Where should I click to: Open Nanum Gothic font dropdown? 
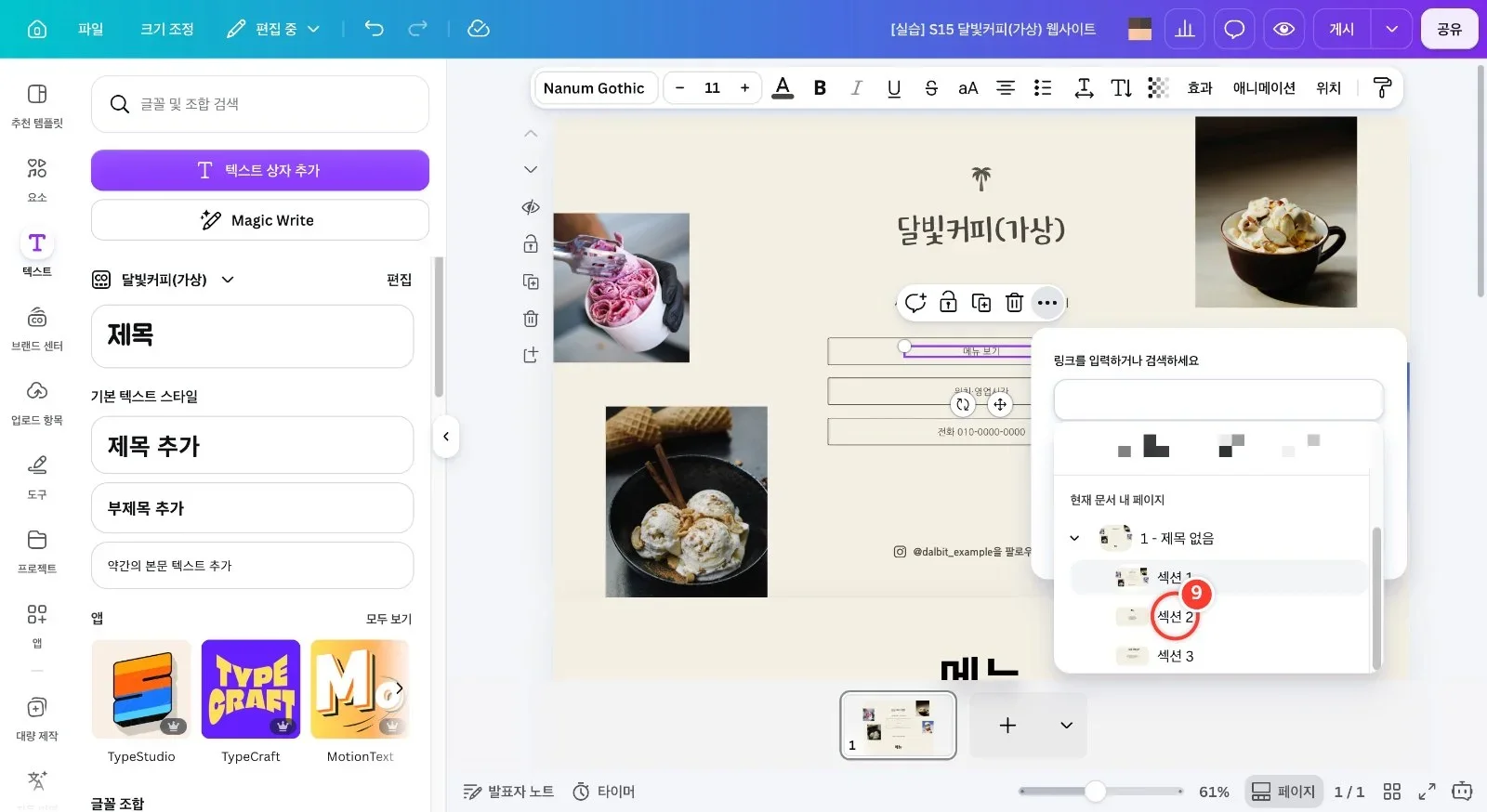point(594,88)
